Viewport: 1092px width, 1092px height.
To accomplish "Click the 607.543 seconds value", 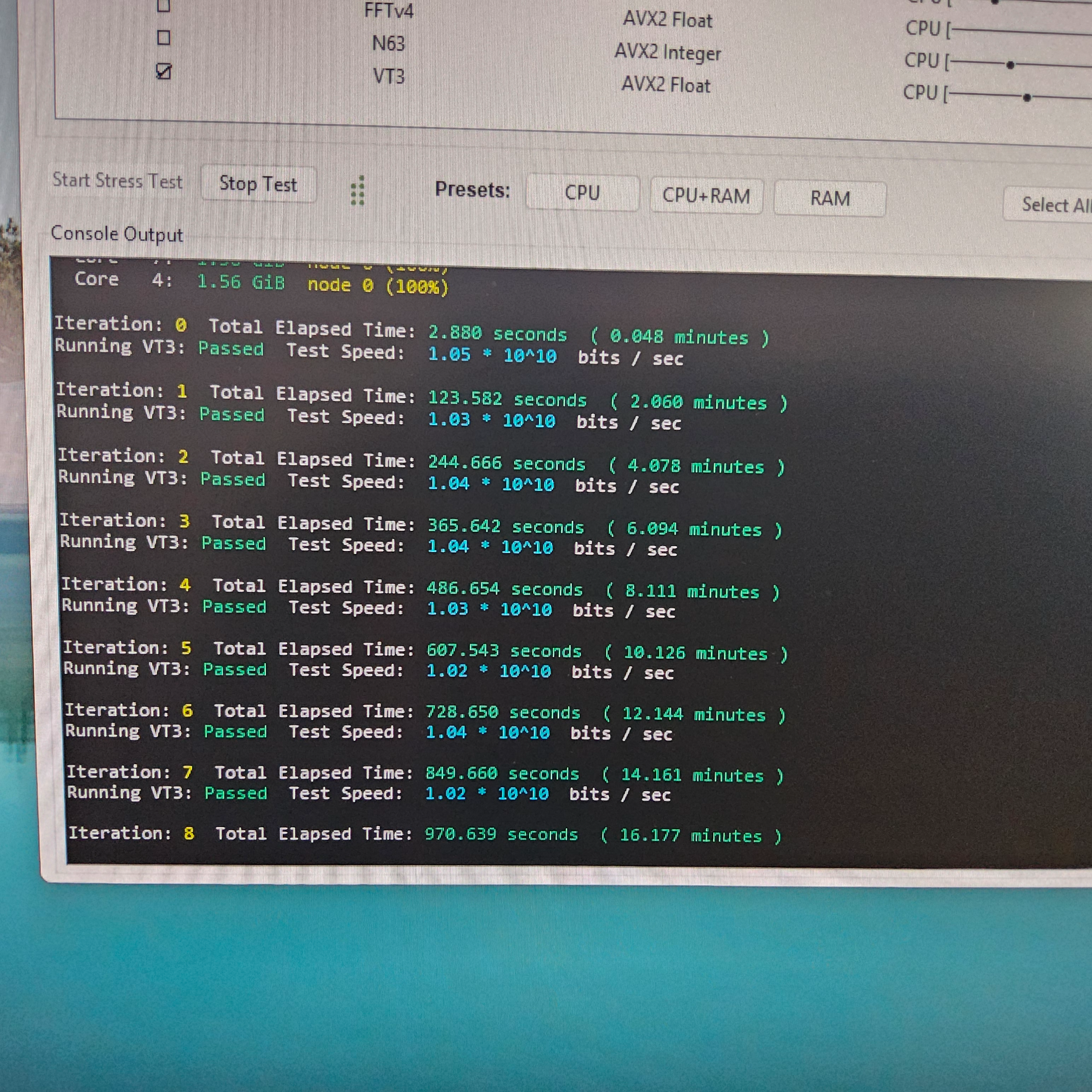I will [504, 651].
